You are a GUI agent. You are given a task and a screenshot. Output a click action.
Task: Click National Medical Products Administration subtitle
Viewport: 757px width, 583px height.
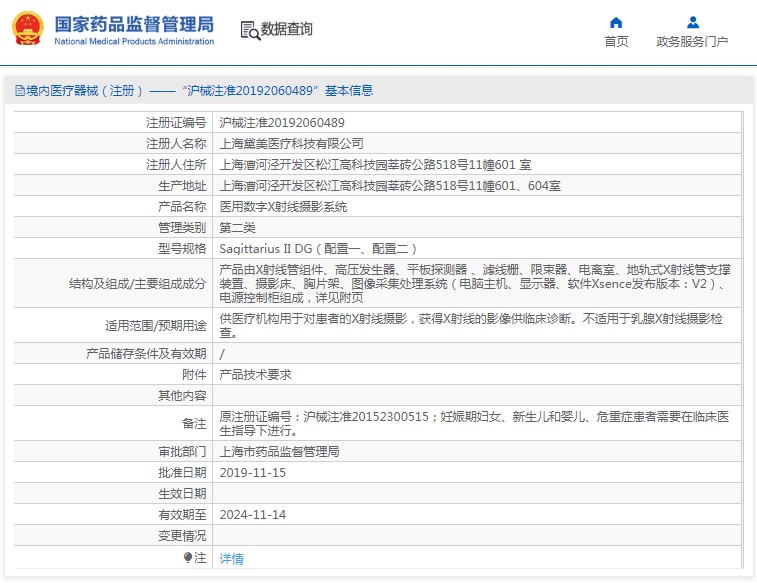tap(134, 42)
